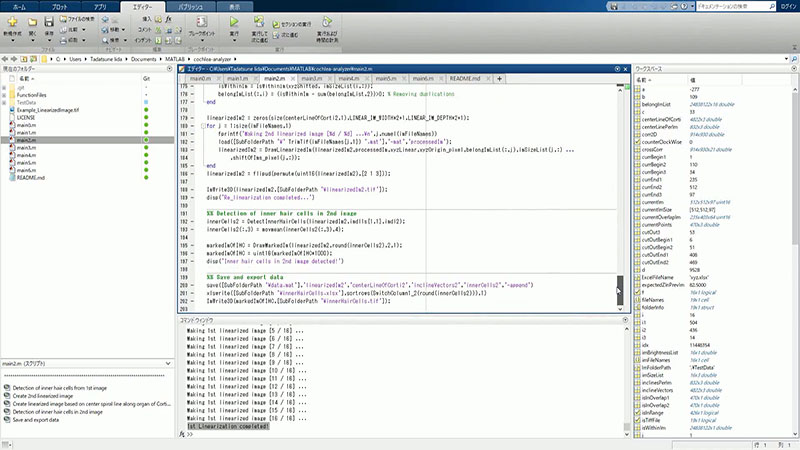Click the command window prompt input line

point(406,434)
